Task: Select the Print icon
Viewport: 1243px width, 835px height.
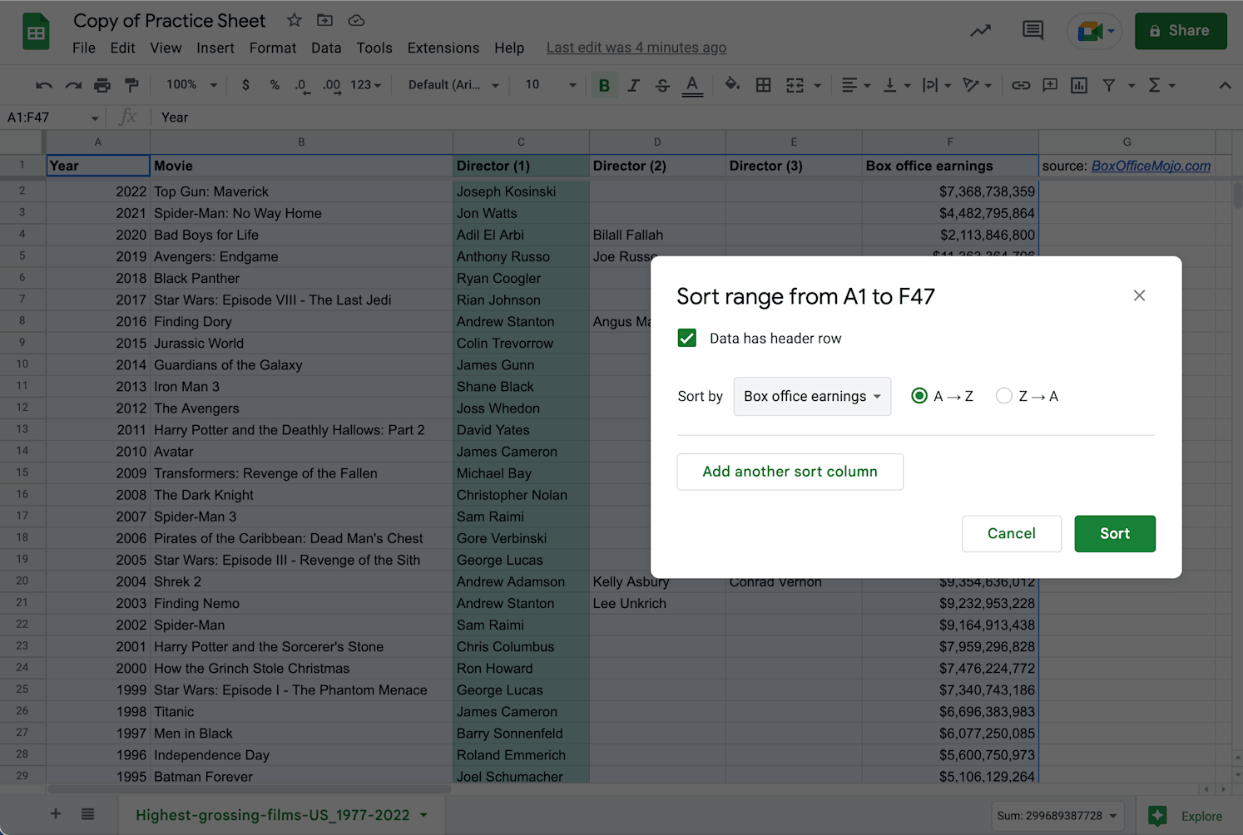Action: (103, 84)
